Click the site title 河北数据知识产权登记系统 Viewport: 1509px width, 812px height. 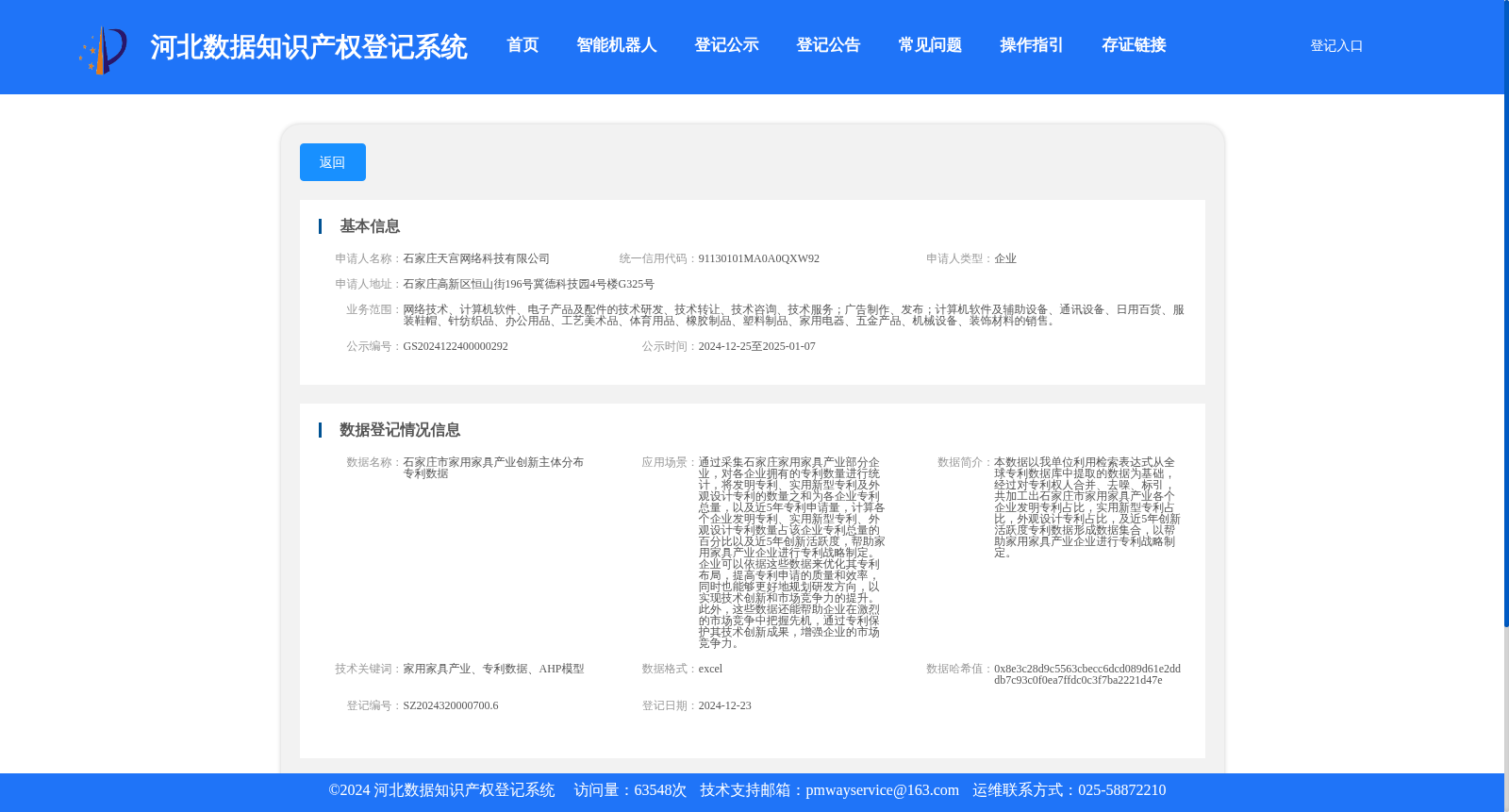pos(308,47)
